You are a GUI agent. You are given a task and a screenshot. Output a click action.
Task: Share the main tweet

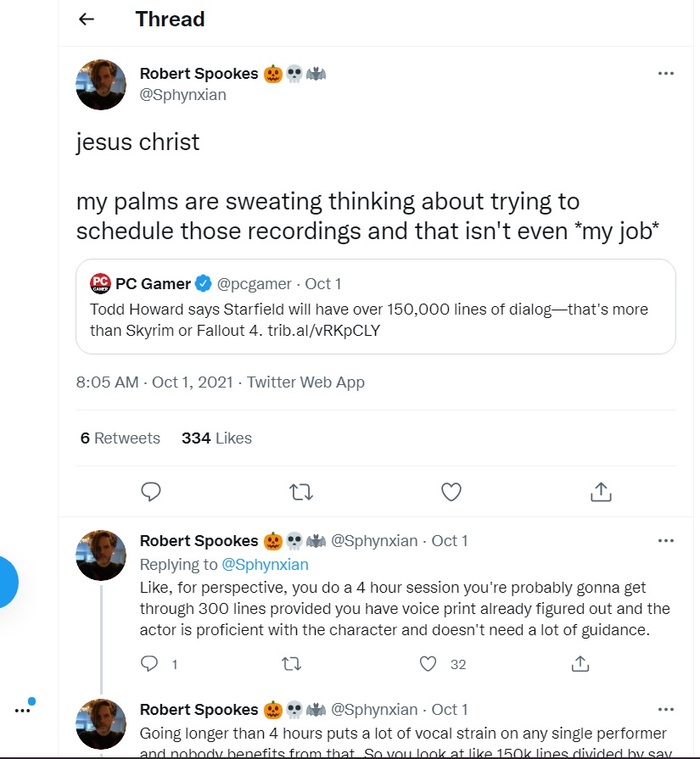tap(601, 491)
